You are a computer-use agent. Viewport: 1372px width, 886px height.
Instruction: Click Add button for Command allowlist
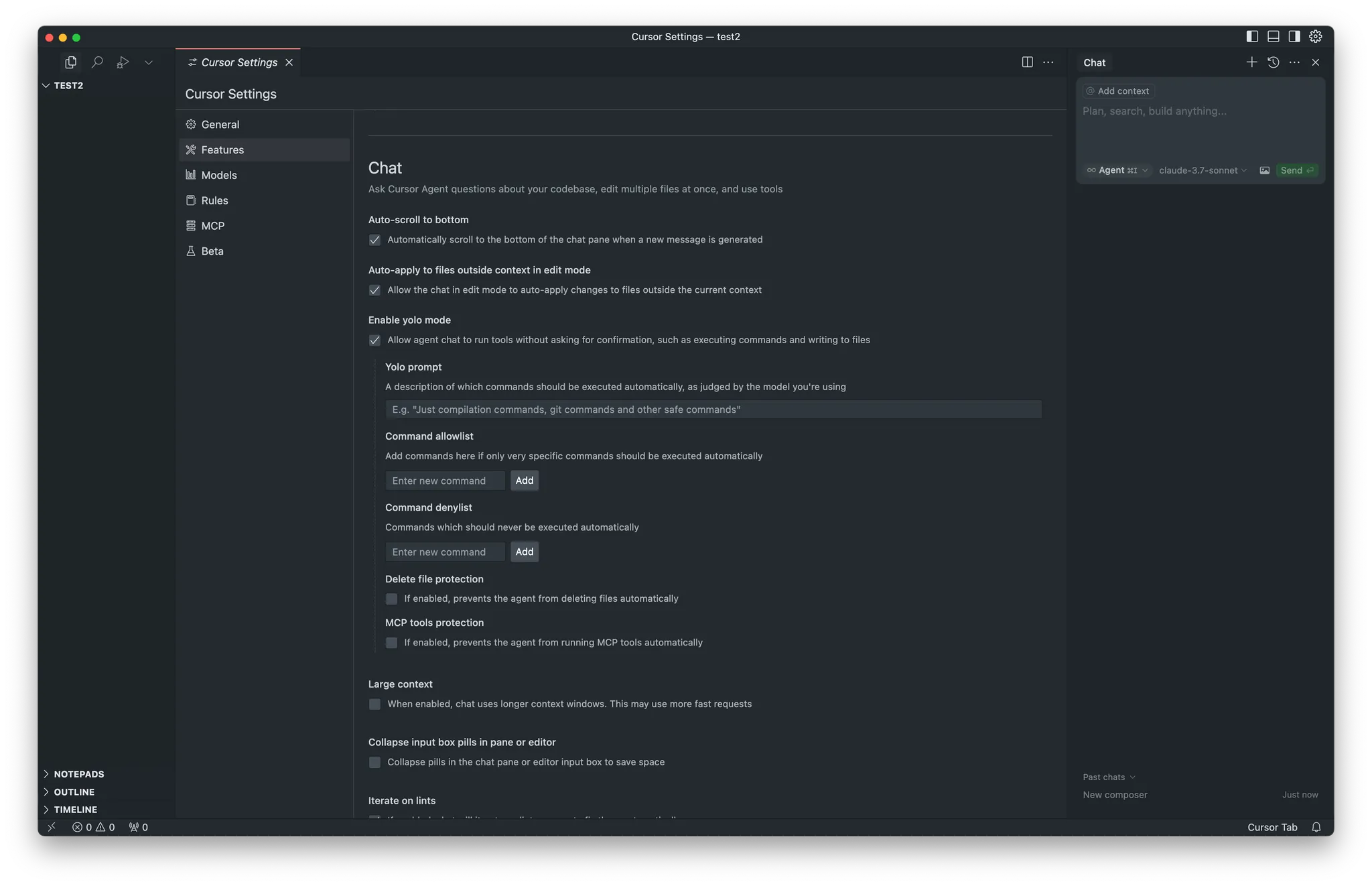tap(525, 481)
